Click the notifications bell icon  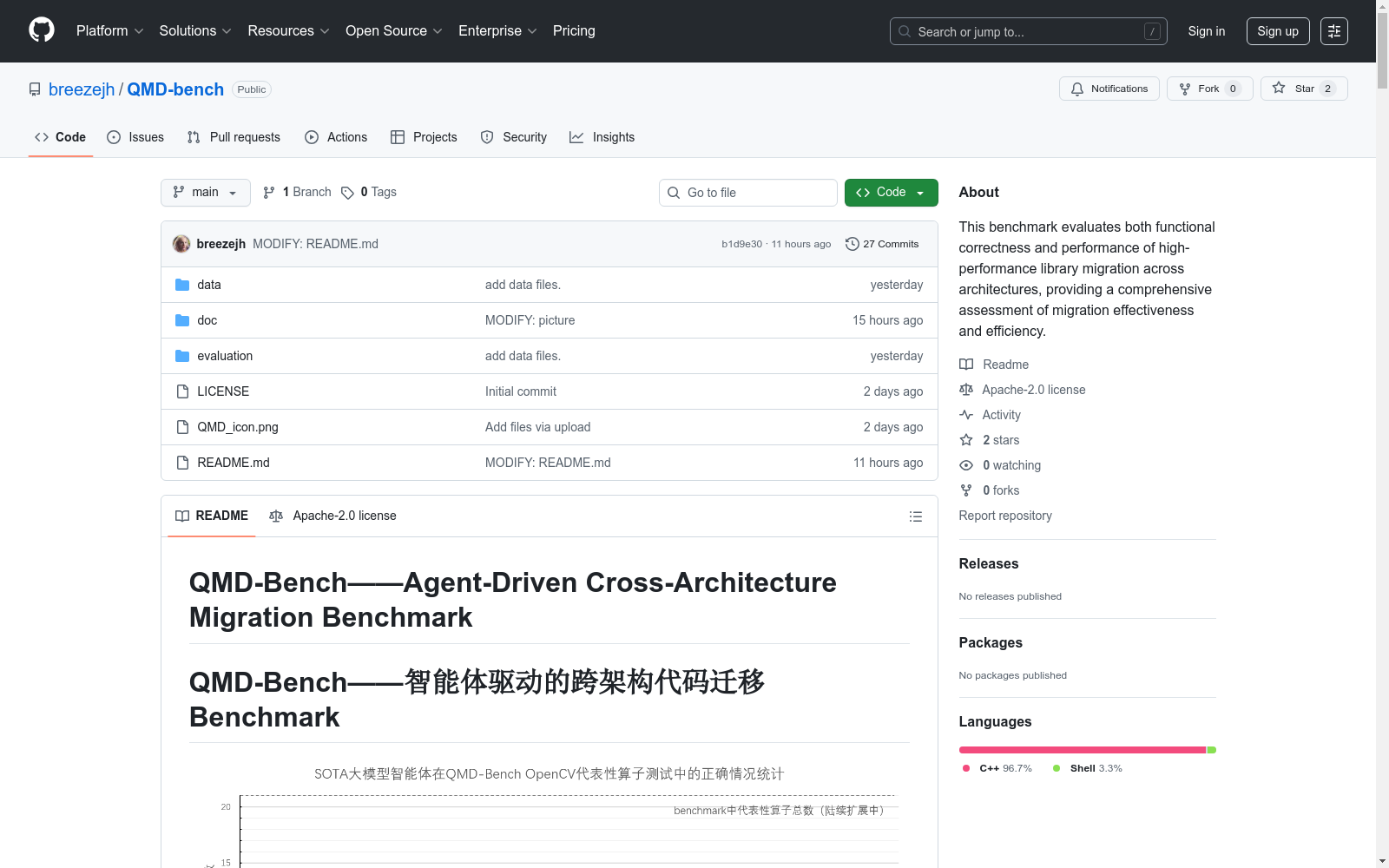pyautogui.click(x=1077, y=89)
